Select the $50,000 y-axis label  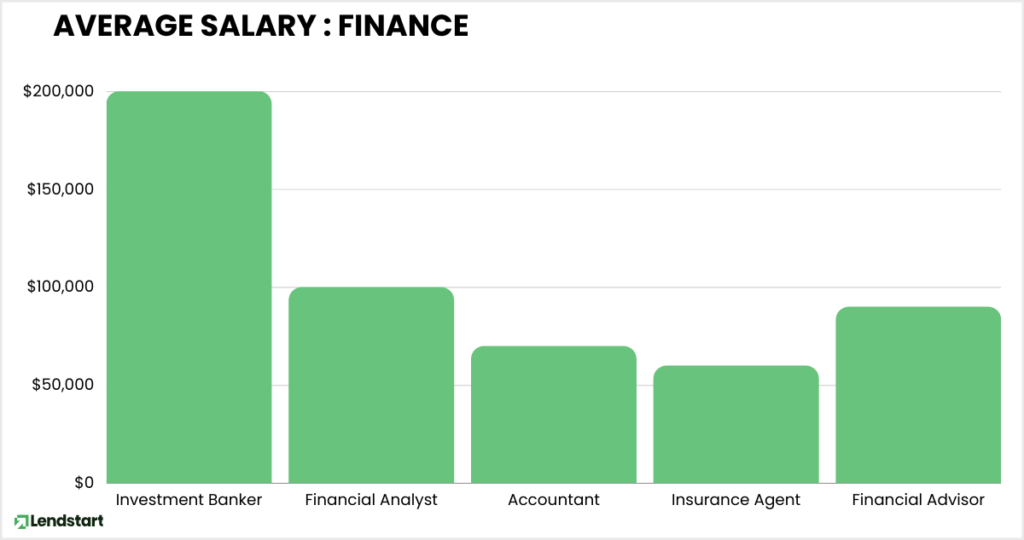click(x=62, y=385)
